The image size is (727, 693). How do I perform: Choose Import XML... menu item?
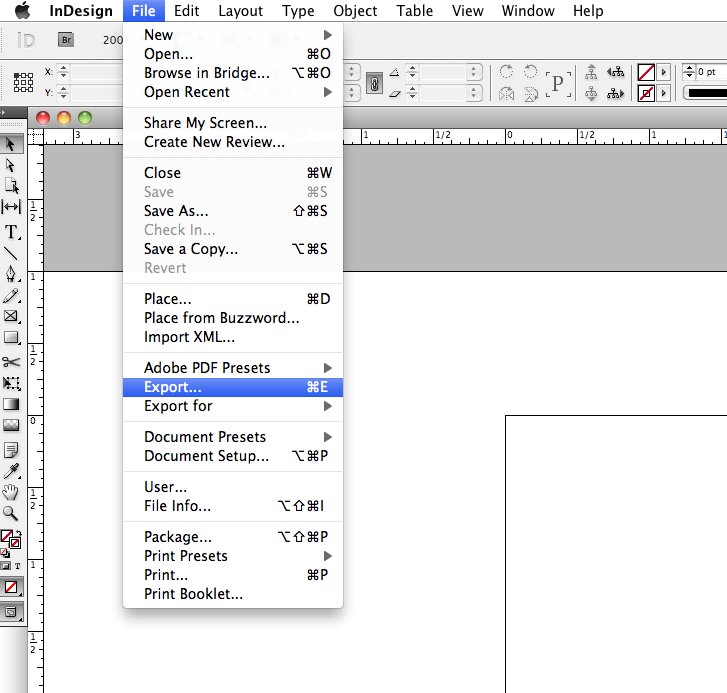coord(233,337)
